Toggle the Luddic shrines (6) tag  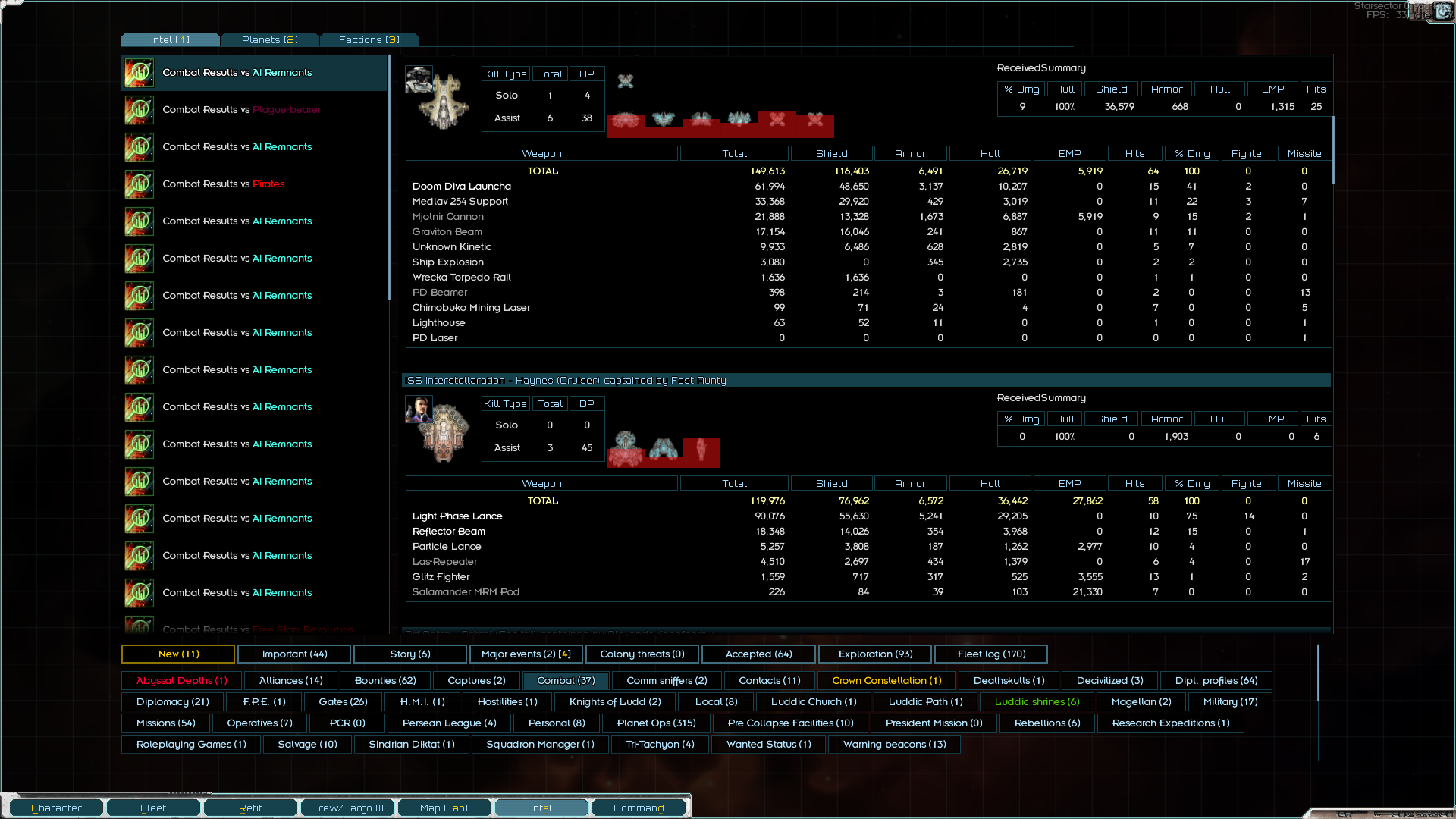(x=1036, y=701)
